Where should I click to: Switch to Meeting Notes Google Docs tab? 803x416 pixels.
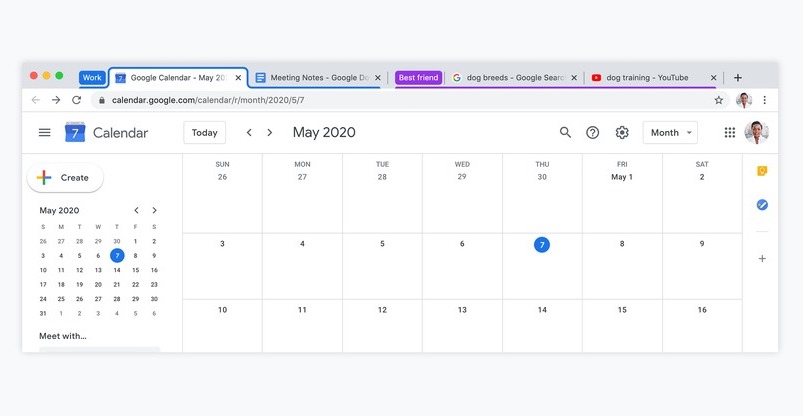tap(312, 77)
